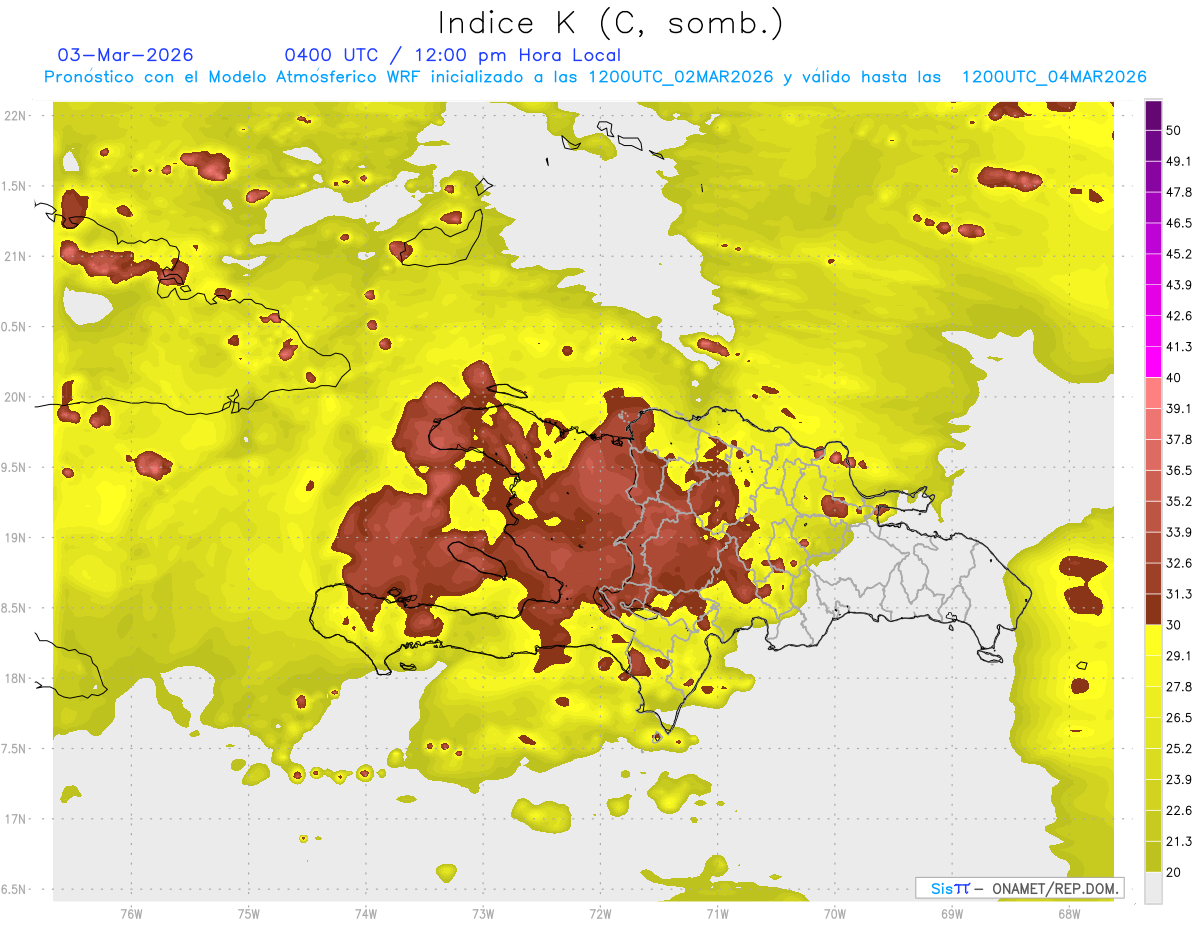This screenshot has height=927, width=1200.
Task: Click the '23.9' colorbar label
Action: [x=1180, y=779]
